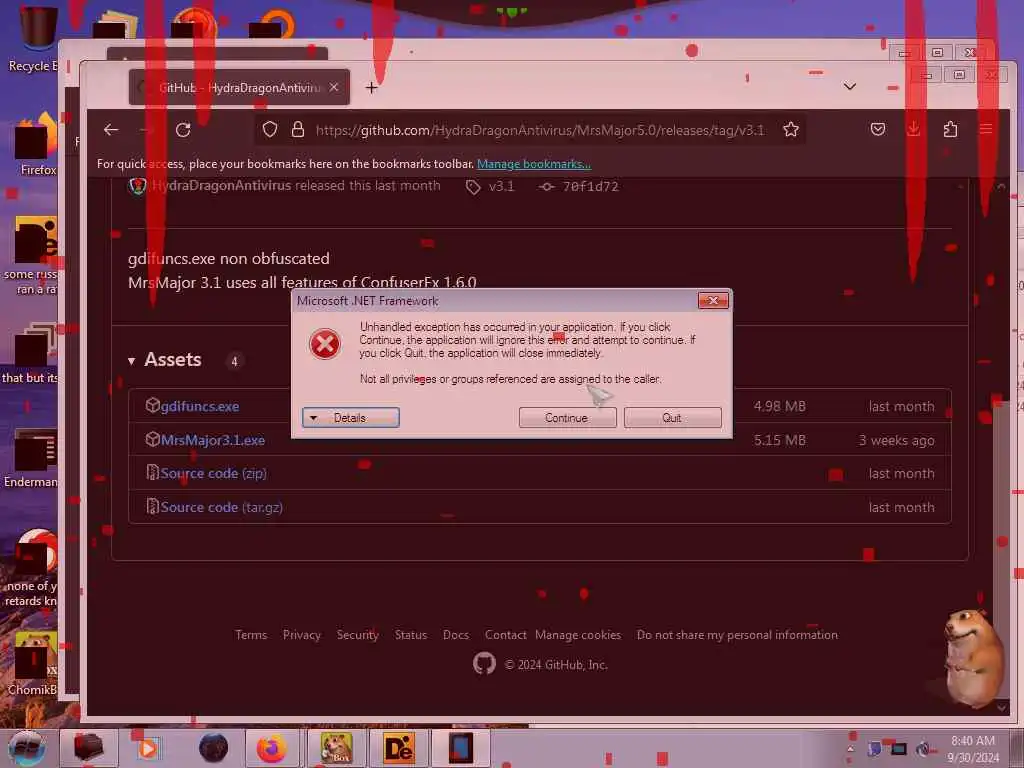The height and width of the screenshot is (768, 1024).
Task: Open the Terms footer link
Action: (x=251, y=635)
